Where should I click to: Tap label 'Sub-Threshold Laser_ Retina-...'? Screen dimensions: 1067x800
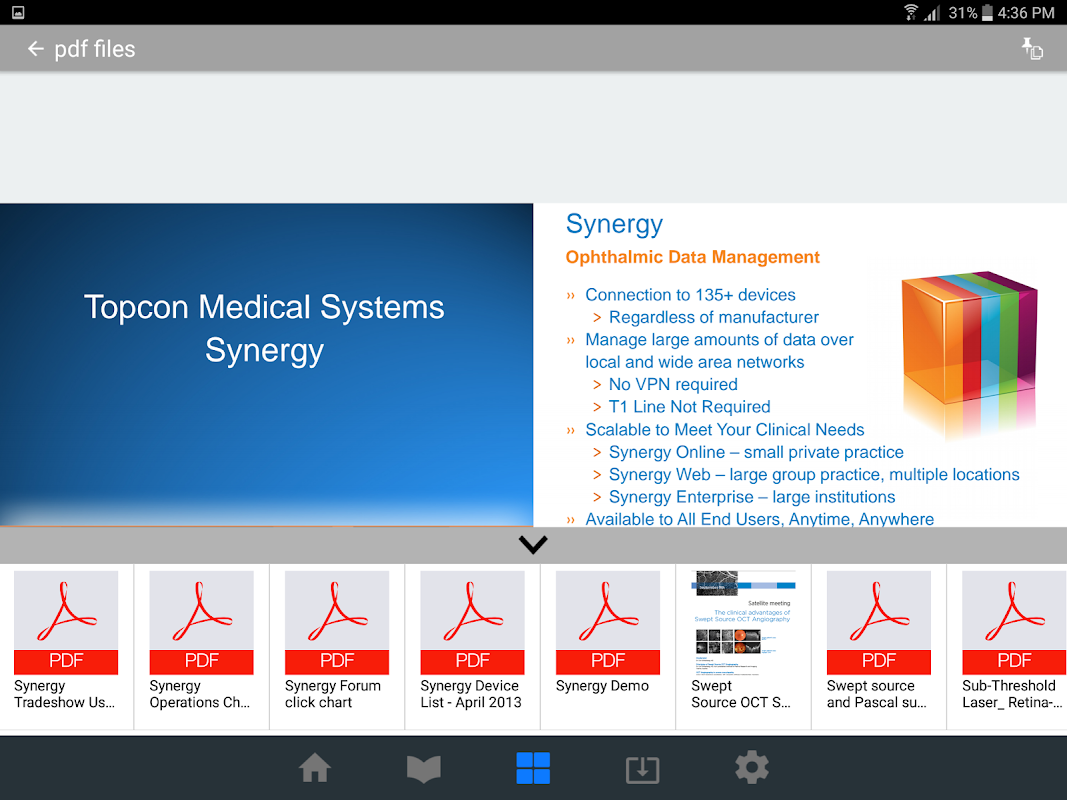(1013, 694)
